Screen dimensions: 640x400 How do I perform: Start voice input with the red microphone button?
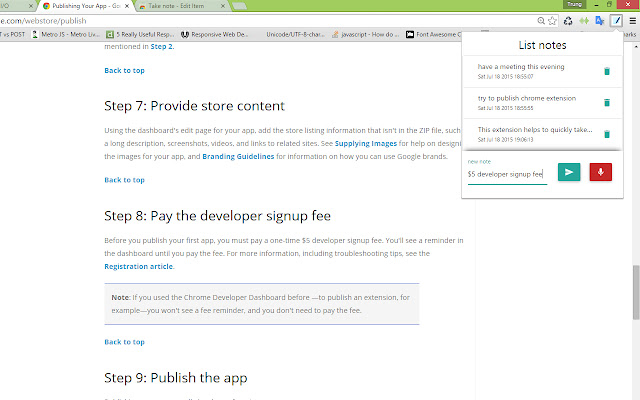600,172
